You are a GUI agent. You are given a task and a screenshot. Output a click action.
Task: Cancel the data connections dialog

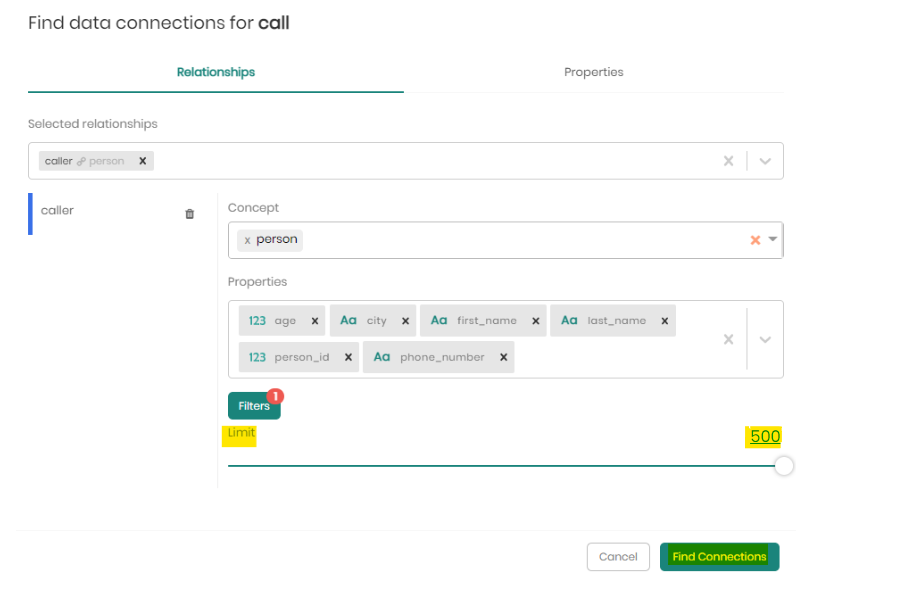pyautogui.click(x=618, y=557)
